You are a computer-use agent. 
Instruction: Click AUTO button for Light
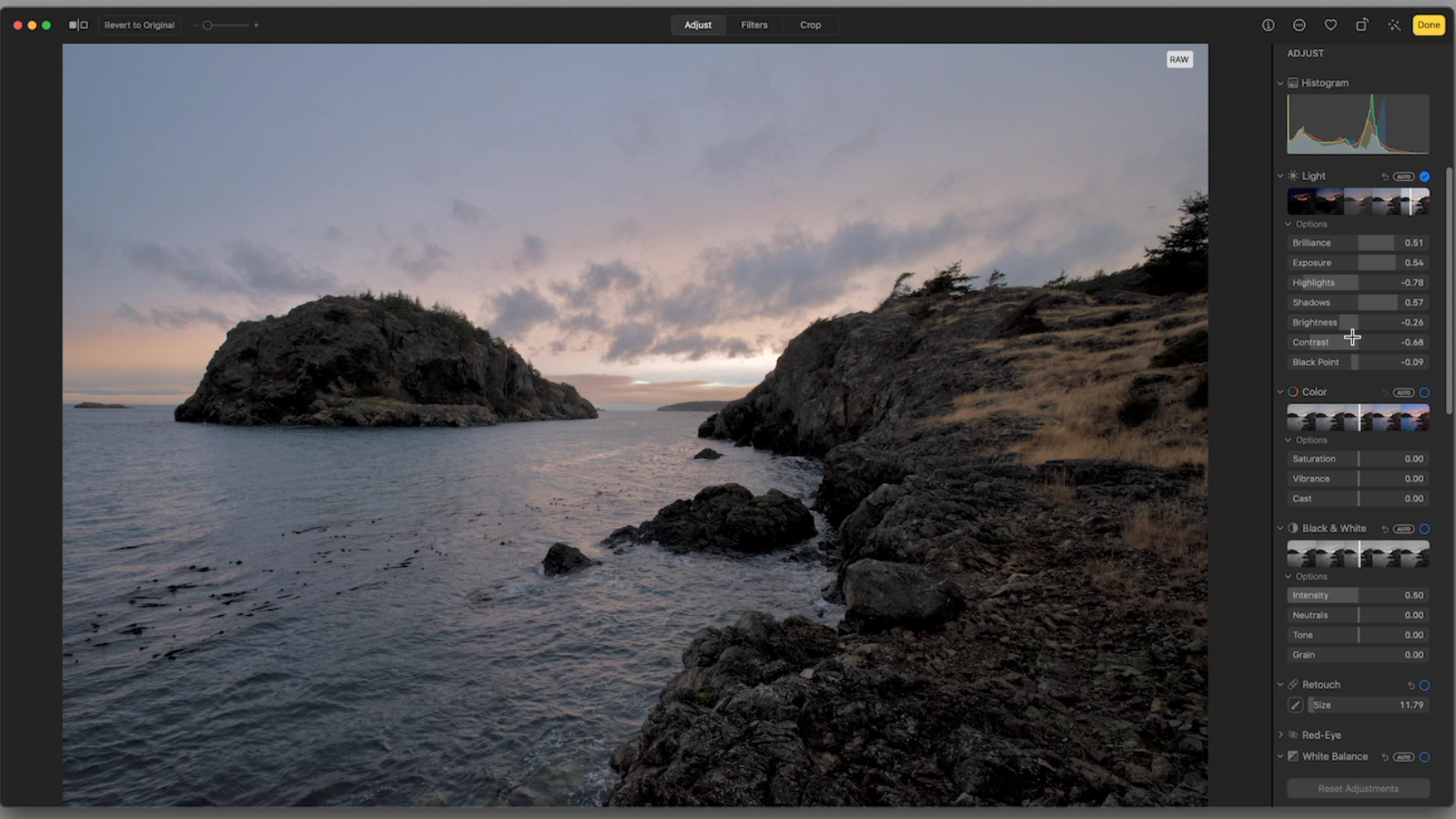(1404, 177)
